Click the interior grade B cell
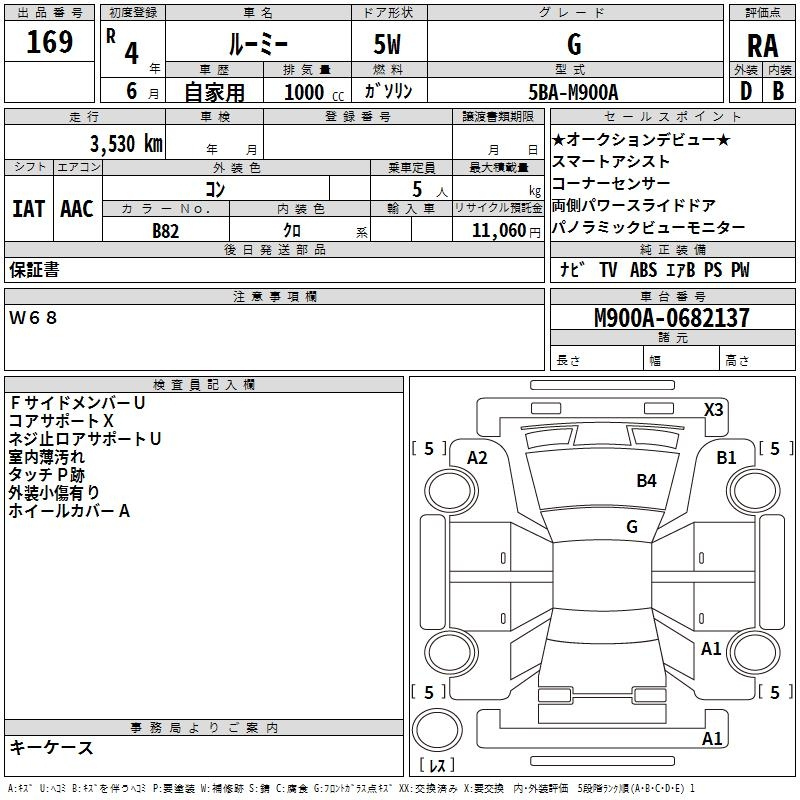This screenshot has height=800, width=800. 778,90
